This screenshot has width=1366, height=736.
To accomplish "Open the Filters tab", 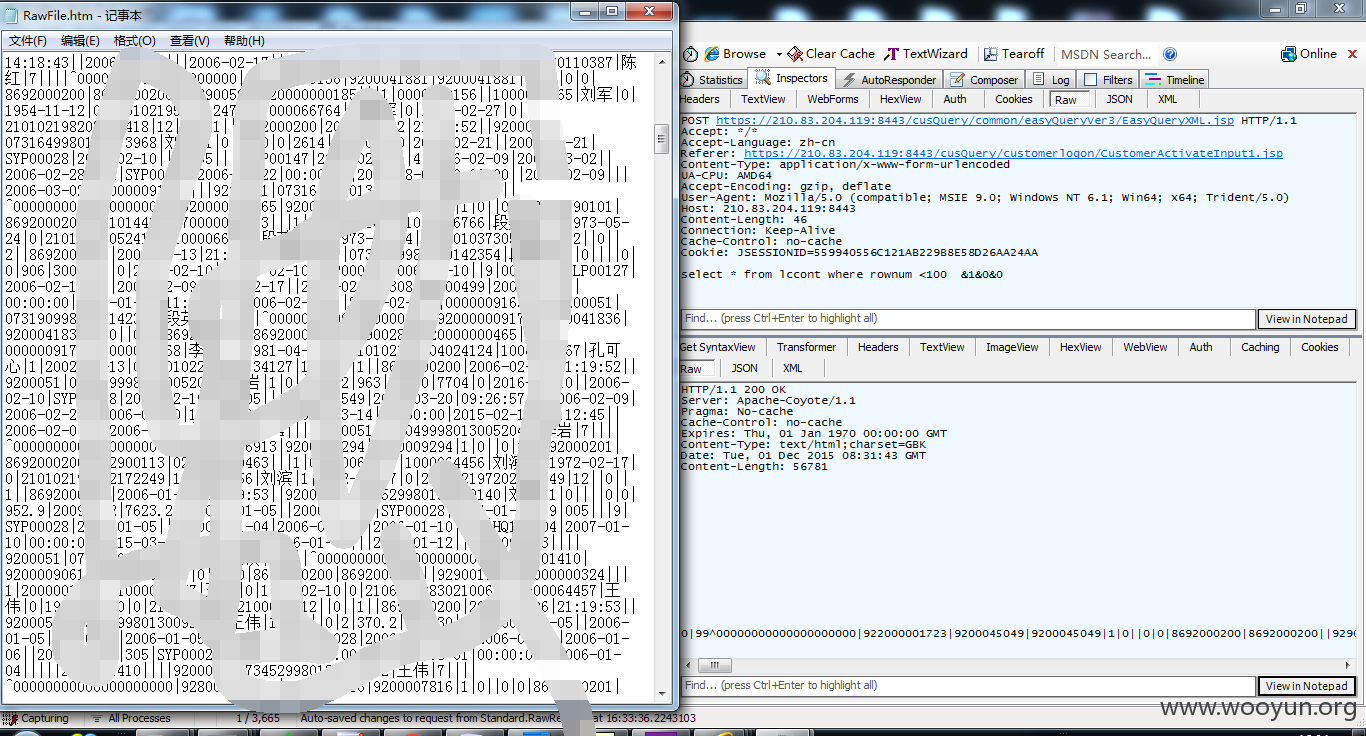I will [1108, 80].
